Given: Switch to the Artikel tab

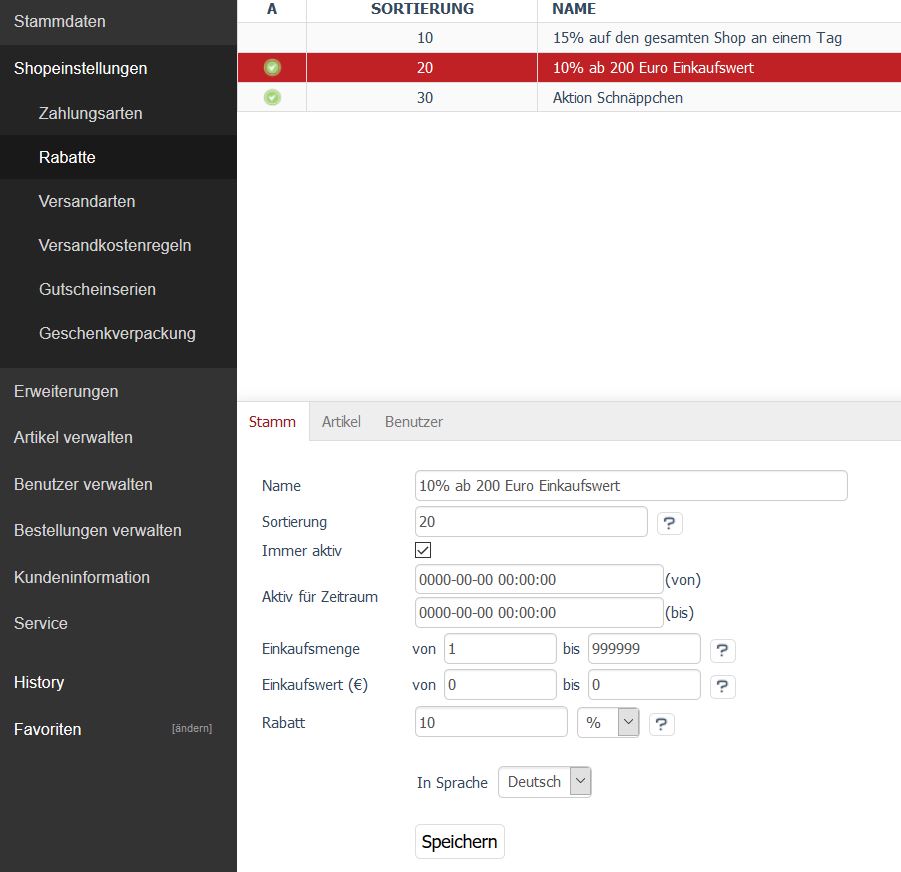Looking at the screenshot, I should point(341,422).
